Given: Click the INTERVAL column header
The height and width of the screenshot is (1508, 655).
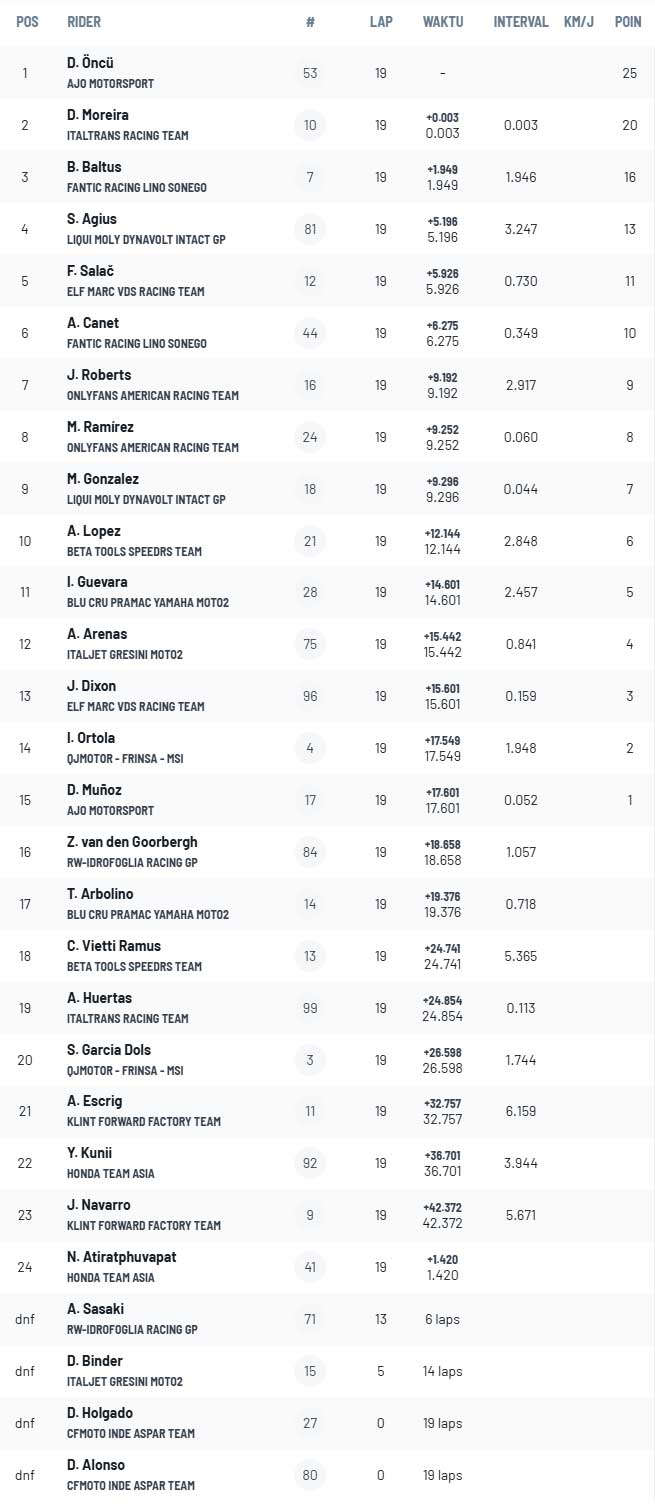Looking at the screenshot, I should click(x=521, y=22).
